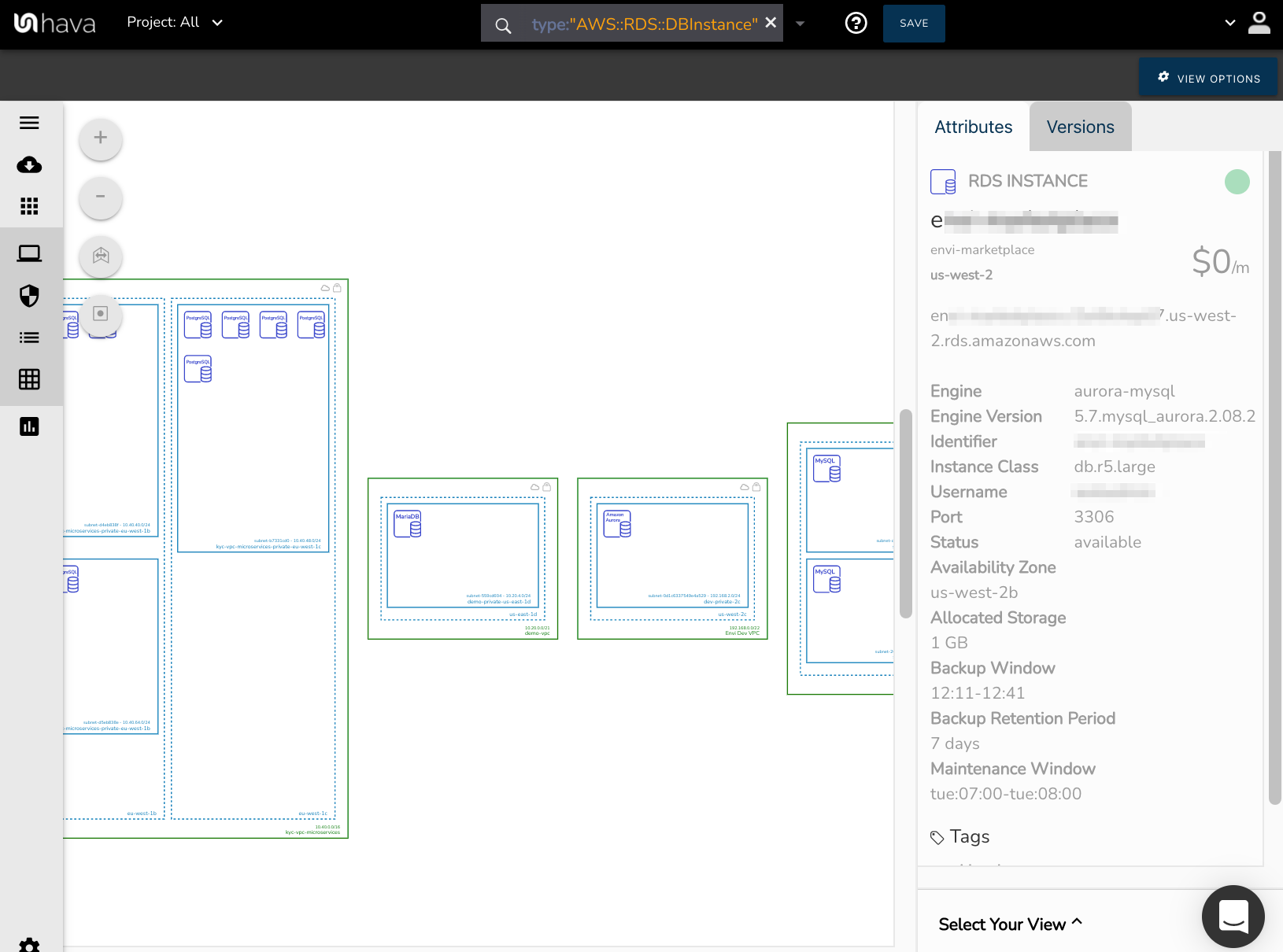
Task: Click the 7 days retention value
Action: pos(955,744)
